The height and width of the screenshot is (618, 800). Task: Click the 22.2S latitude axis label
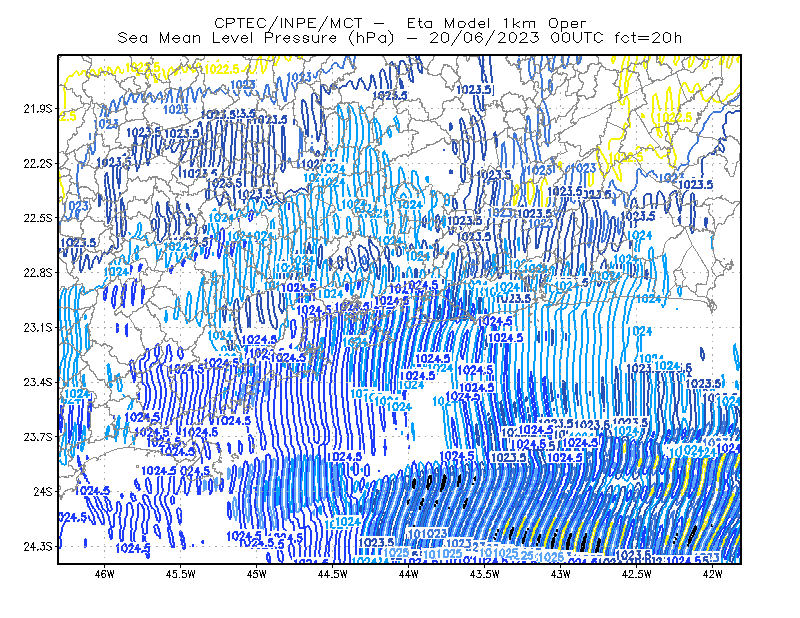point(37,163)
